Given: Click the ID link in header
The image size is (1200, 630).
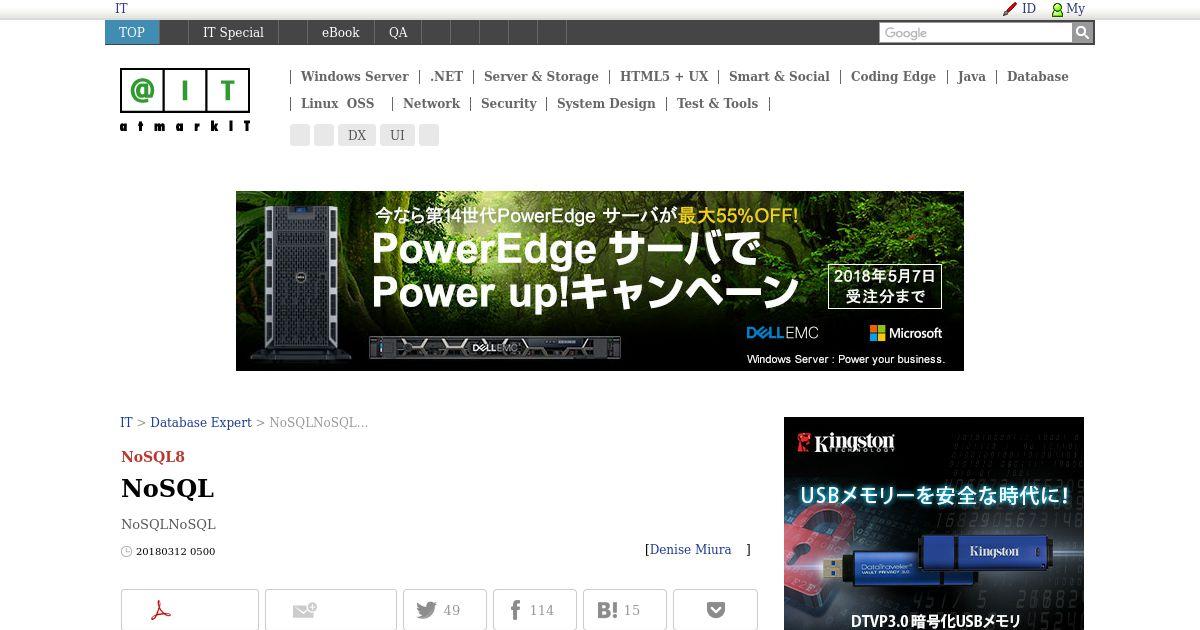Looking at the screenshot, I should 1029,8.
